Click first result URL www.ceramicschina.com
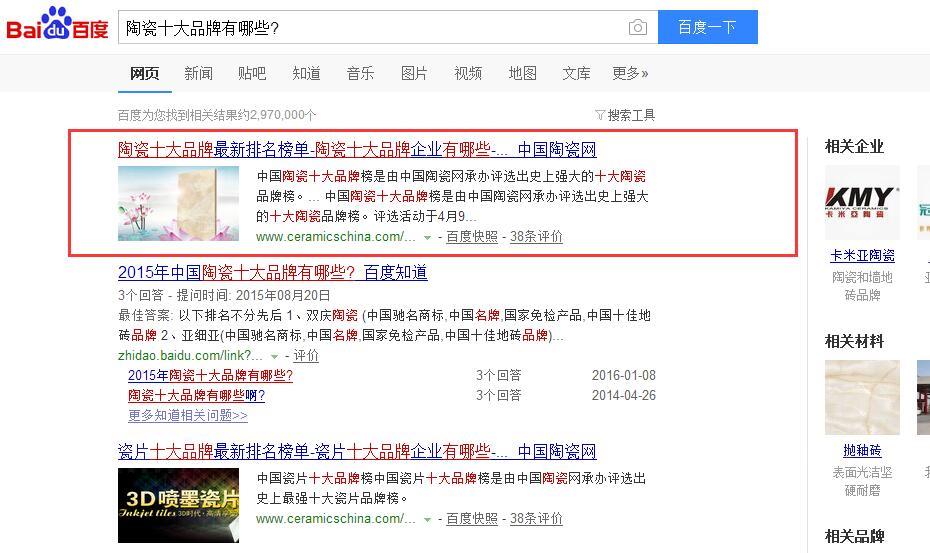This screenshot has height=553, width=930. (x=336, y=236)
